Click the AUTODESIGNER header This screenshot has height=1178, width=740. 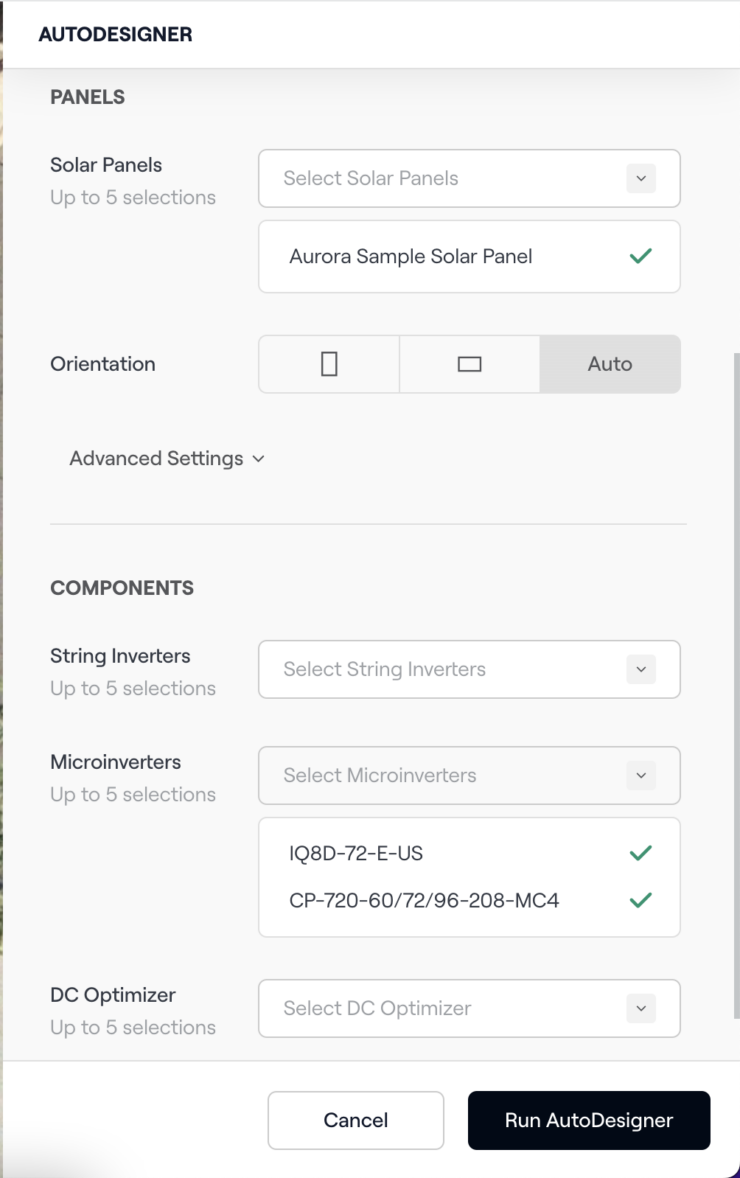pyautogui.click(x=115, y=33)
